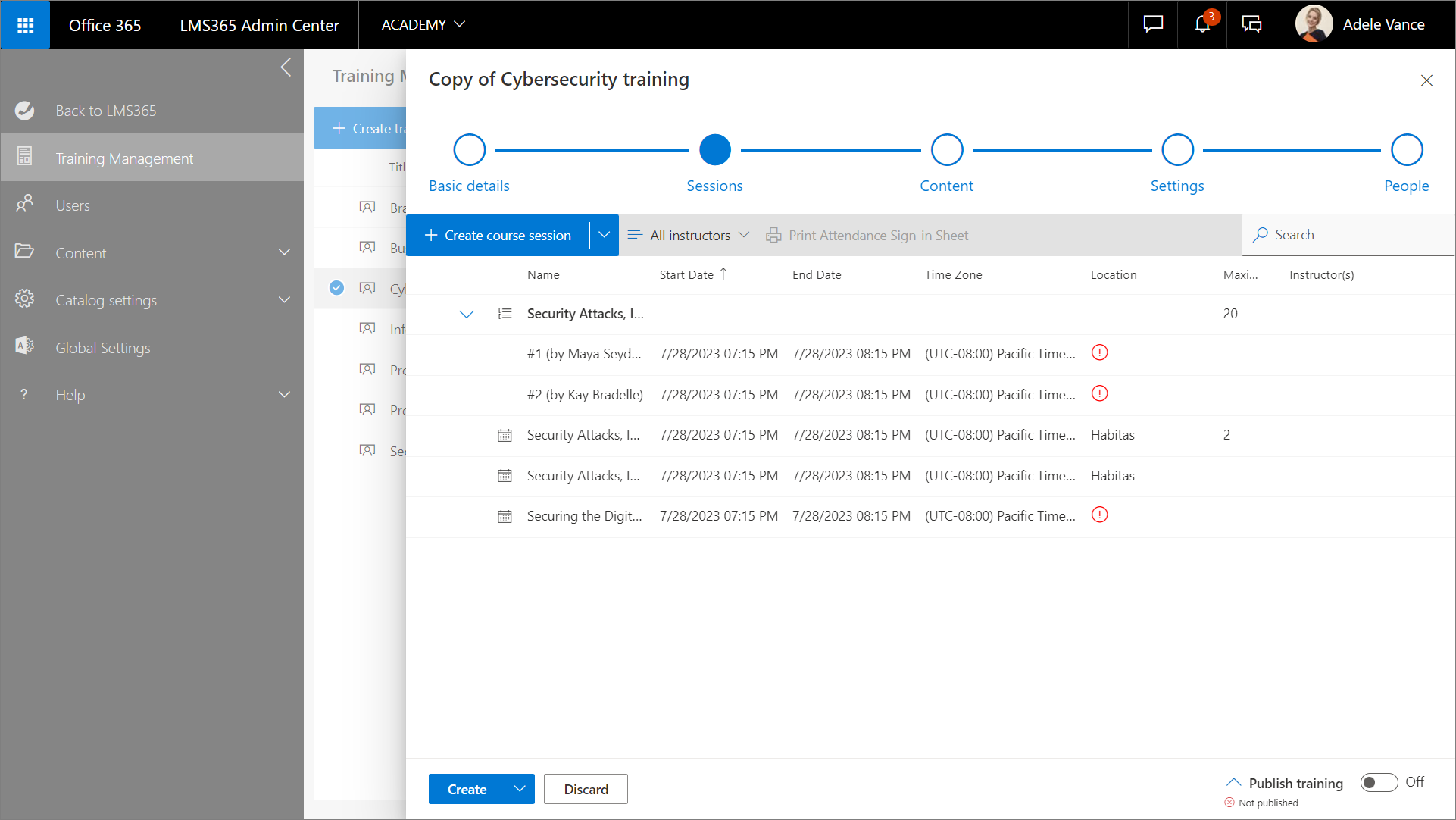1456x820 pixels.
Task: Collapse the Security Attacks session group
Action: (467, 314)
